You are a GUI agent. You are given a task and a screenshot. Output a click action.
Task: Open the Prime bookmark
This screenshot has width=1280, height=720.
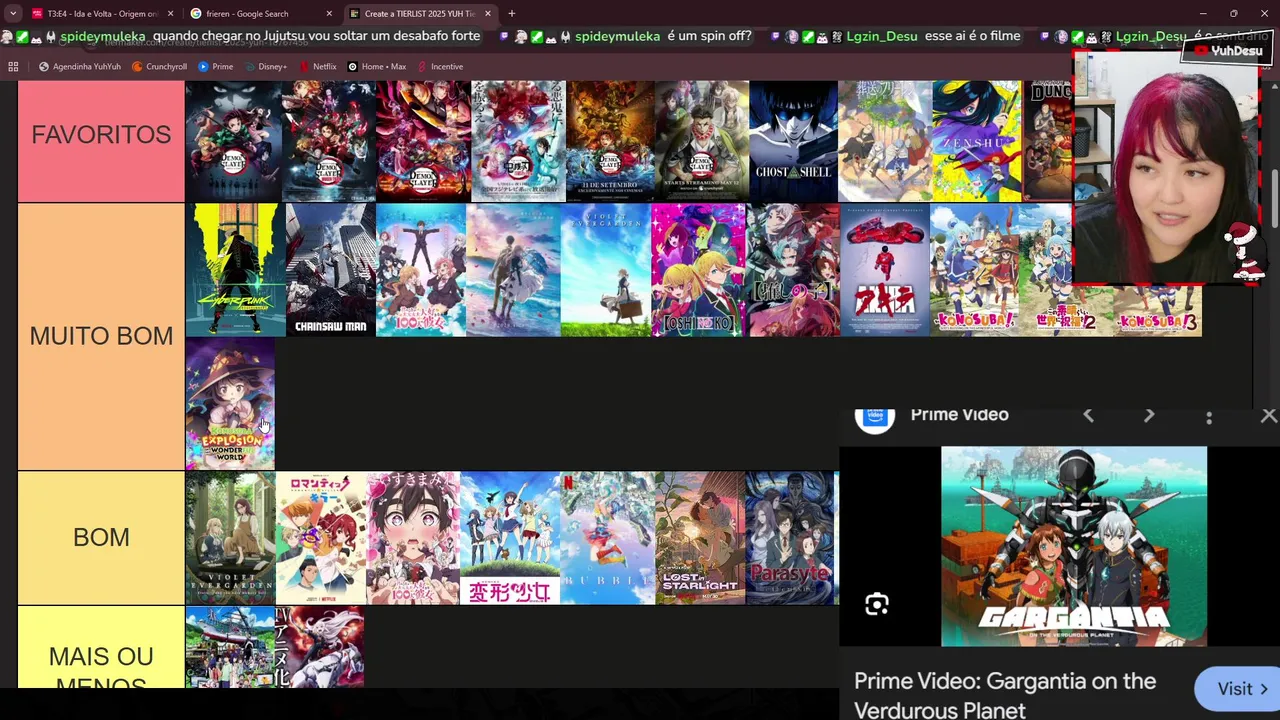click(x=216, y=67)
